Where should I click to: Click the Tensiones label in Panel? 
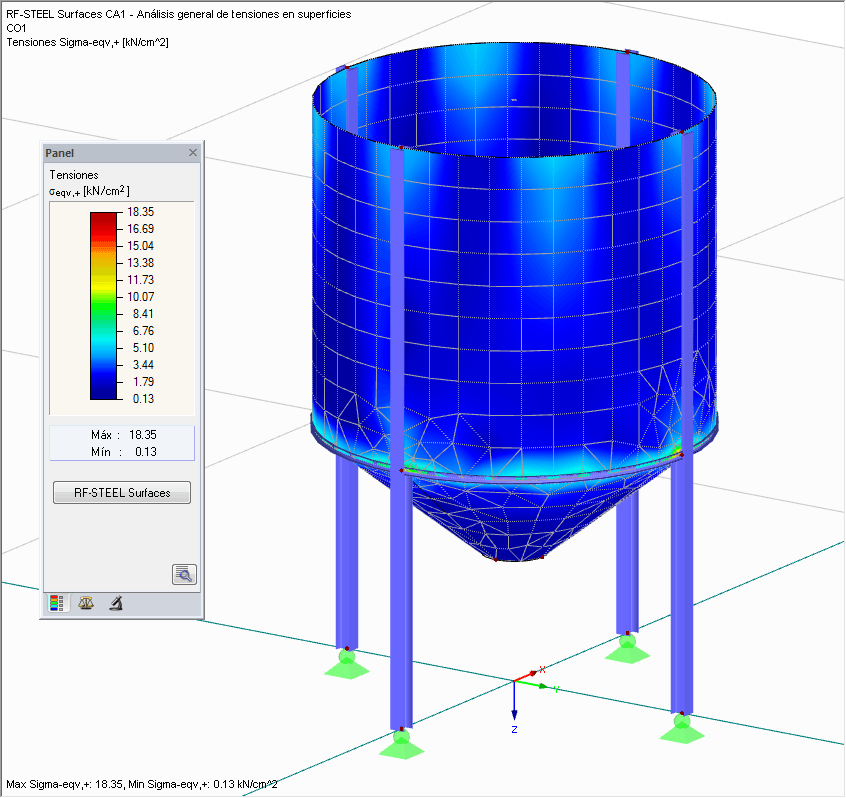[74, 175]
